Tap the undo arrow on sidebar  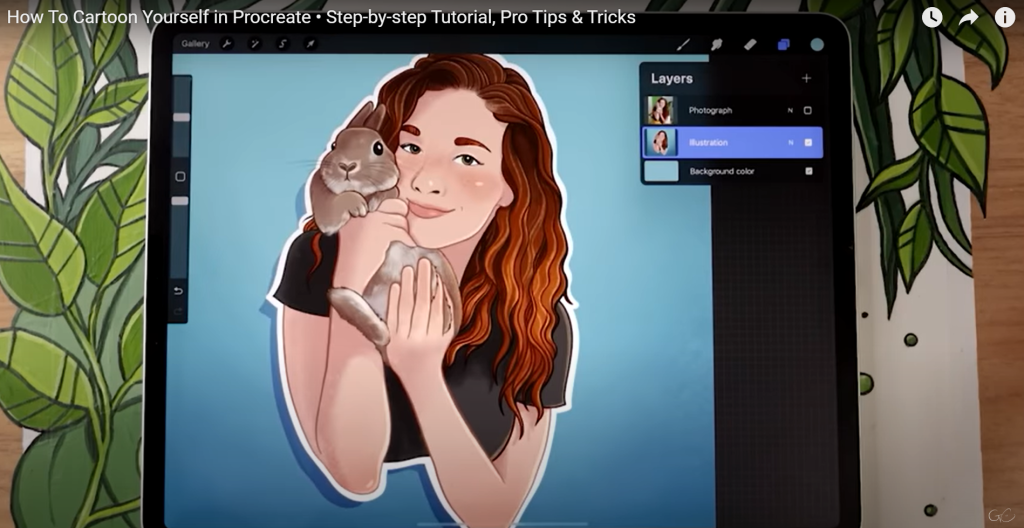point(178,291)
